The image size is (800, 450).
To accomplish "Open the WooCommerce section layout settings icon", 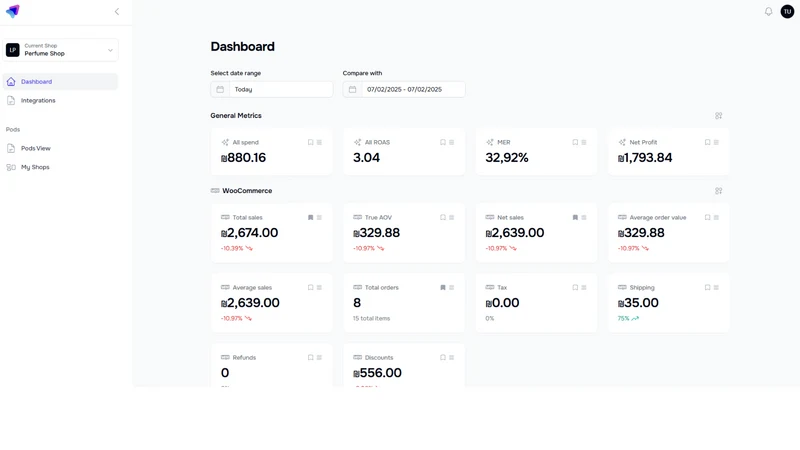I will click(718, 191).
